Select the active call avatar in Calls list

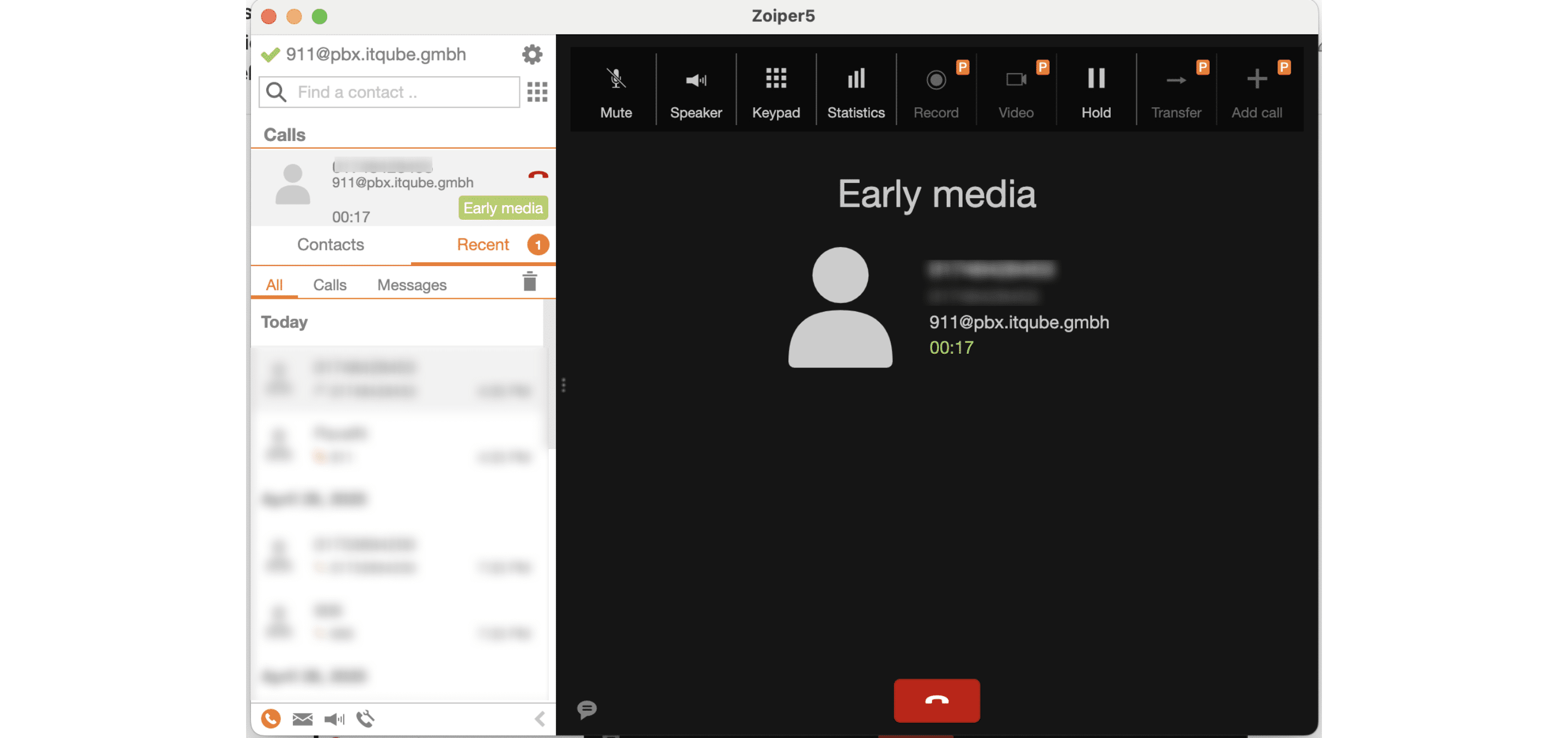click(x=293, y=184)
